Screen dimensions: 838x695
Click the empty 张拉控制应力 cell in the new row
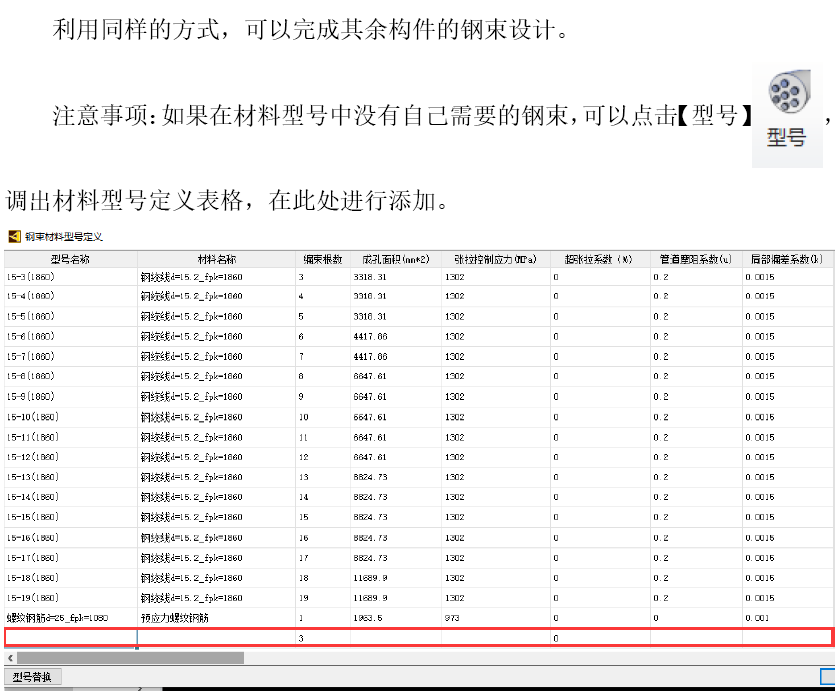[495, 638]
